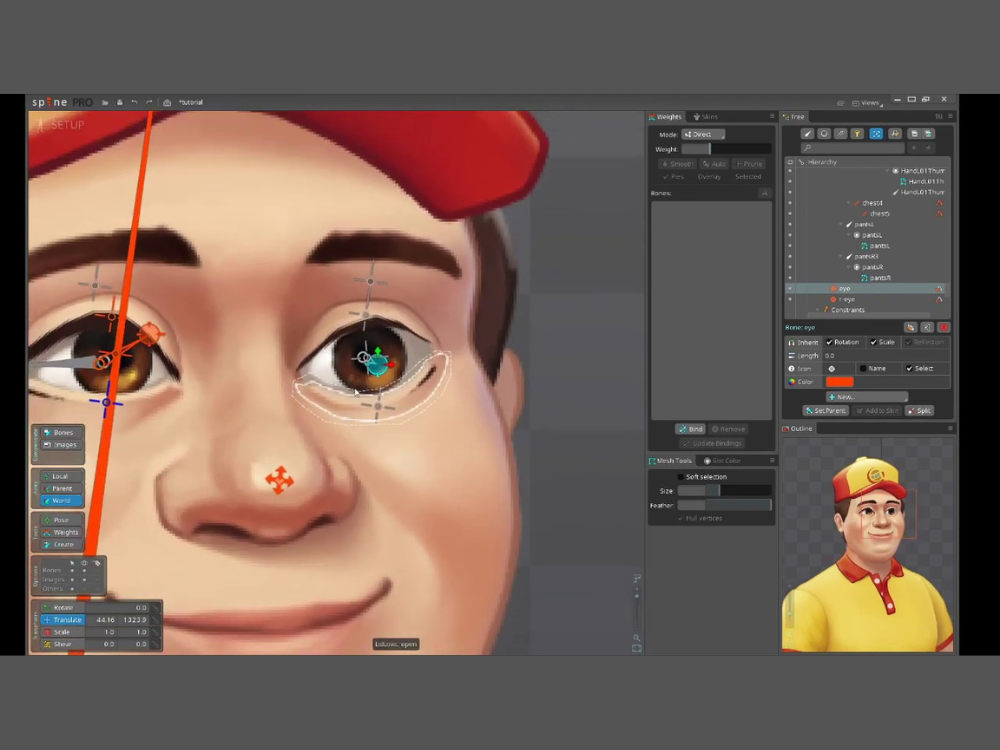
Task: Click the Split button
Action: pyautogui.click(x=919, y=410)
